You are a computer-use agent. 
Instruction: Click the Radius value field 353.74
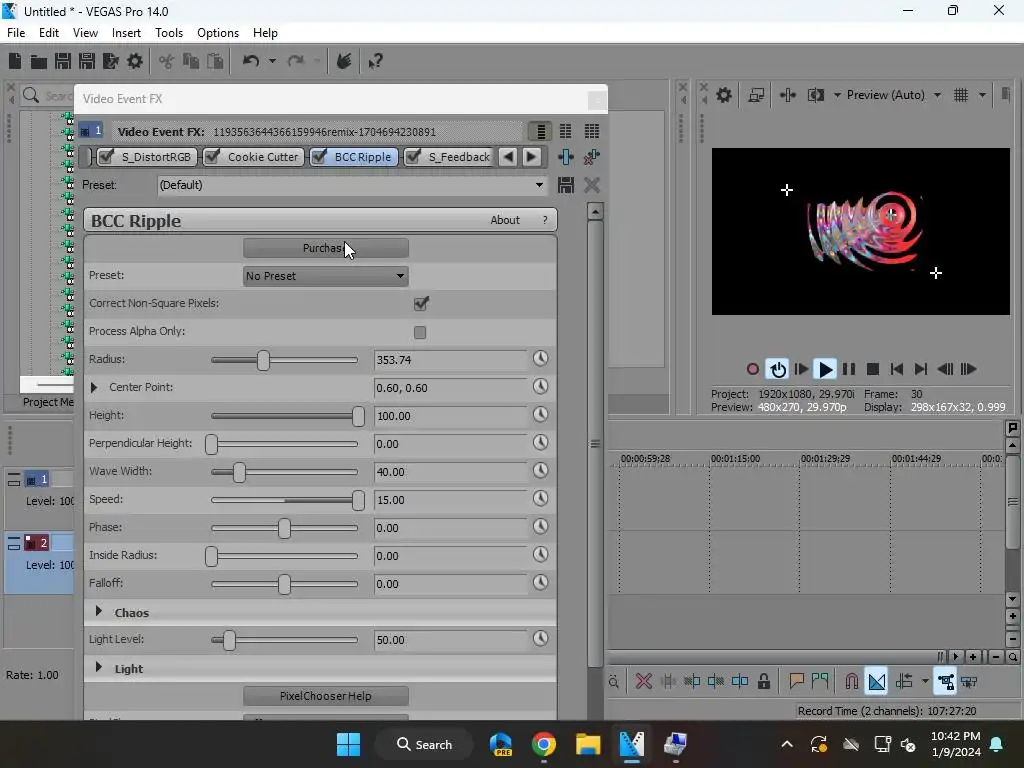point(451,360)
